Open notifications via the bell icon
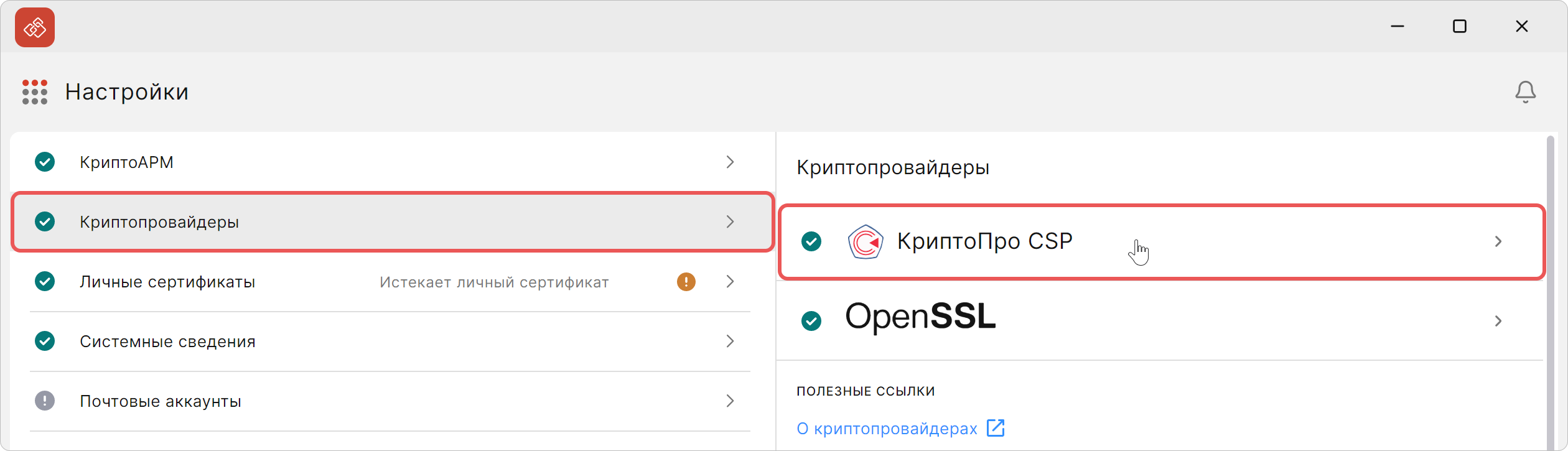 coord(1526,91)
